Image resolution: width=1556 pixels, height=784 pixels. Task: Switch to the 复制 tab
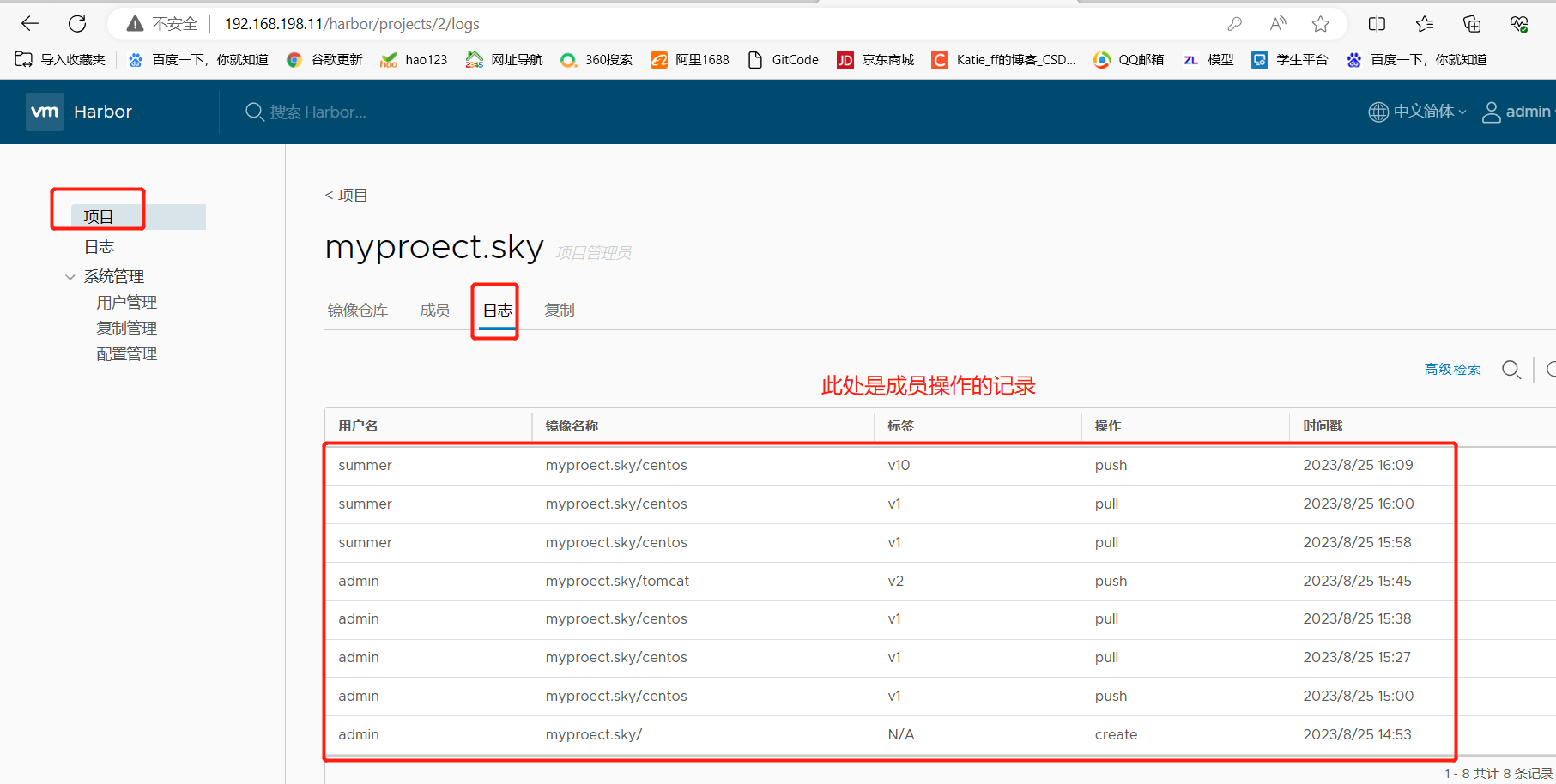point(560,311)
